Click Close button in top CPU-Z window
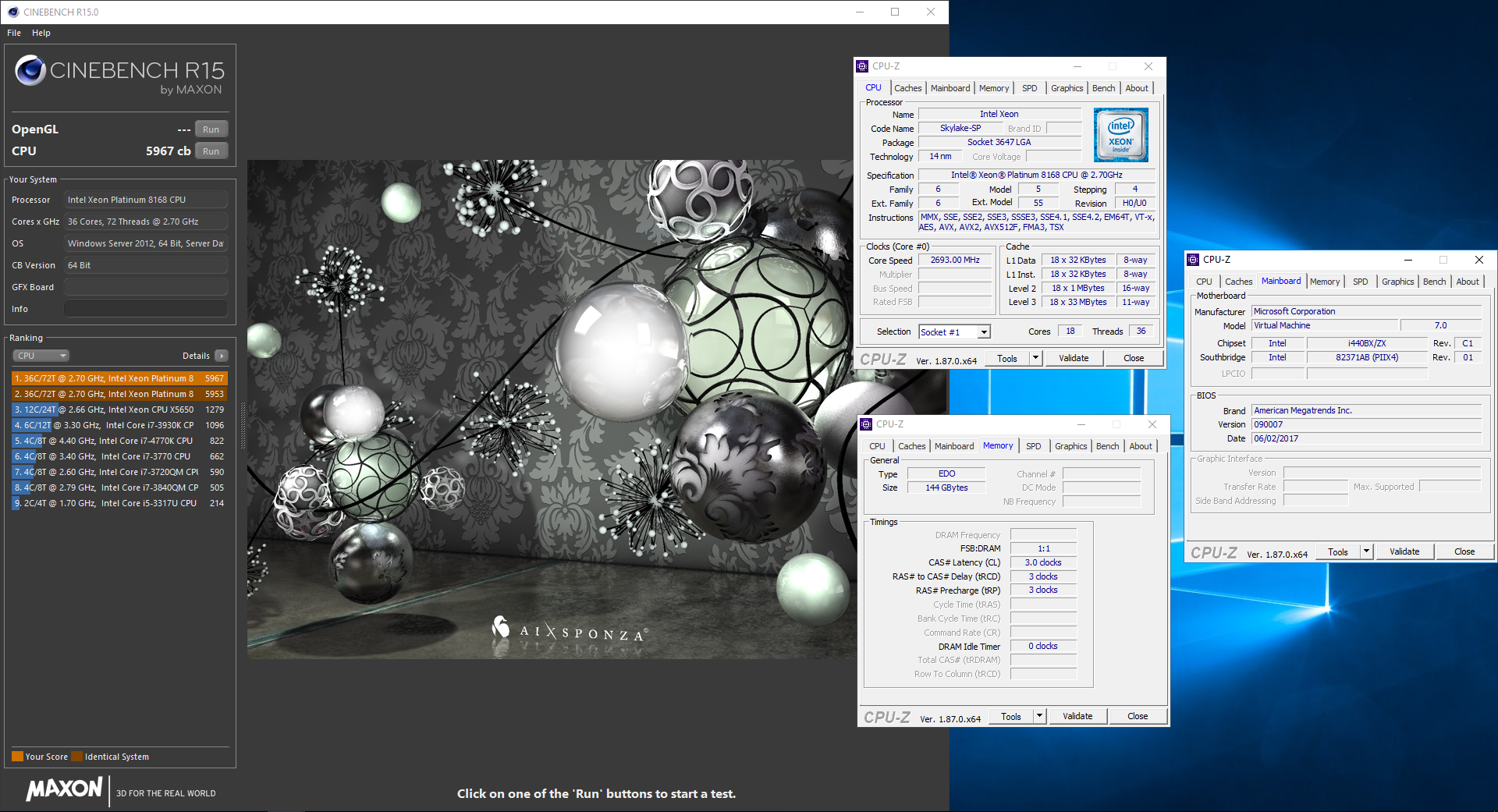1498x812 pixels. [x=1134, y=359]
